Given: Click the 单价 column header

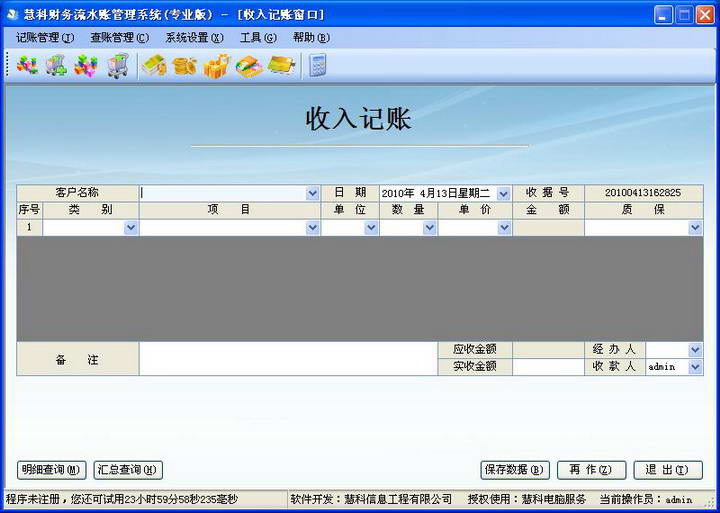Looking at the screenshot, I should pyautogui.click(x=475, y=210).
